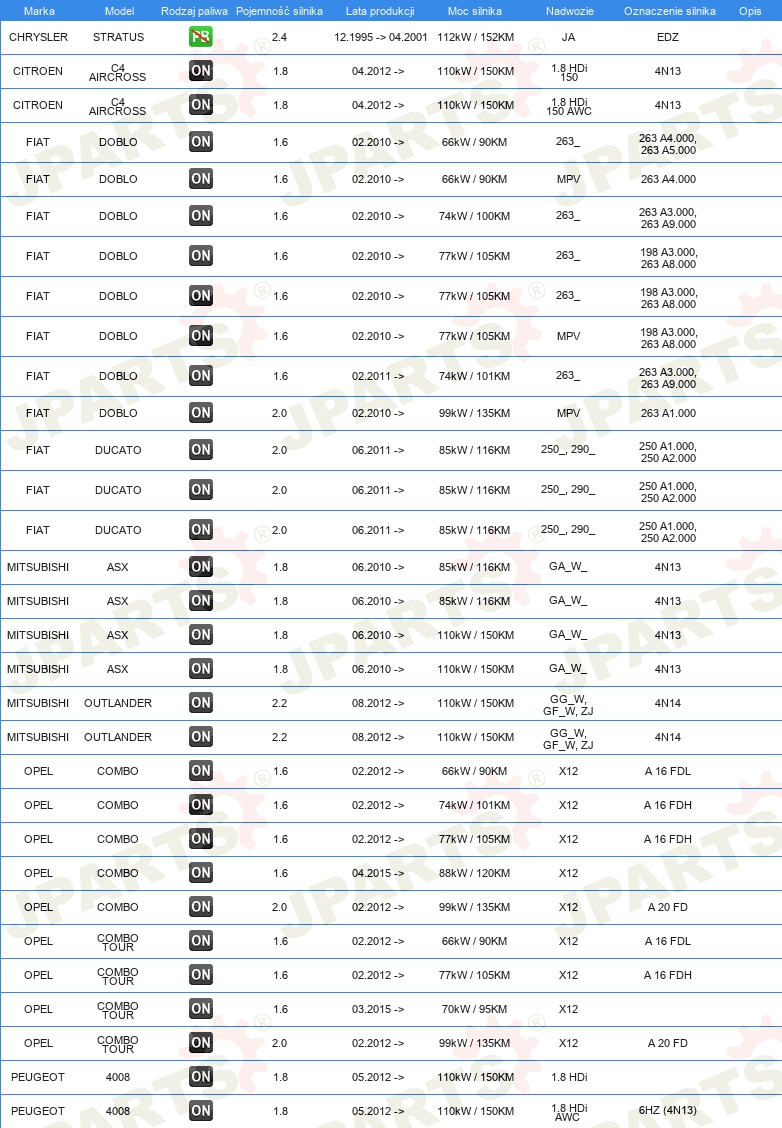Click ON icon in Combo Tour 70kW / 95KM row
The height and width of the screenshot is (1128, 782).
click(x=201, y=1009)
